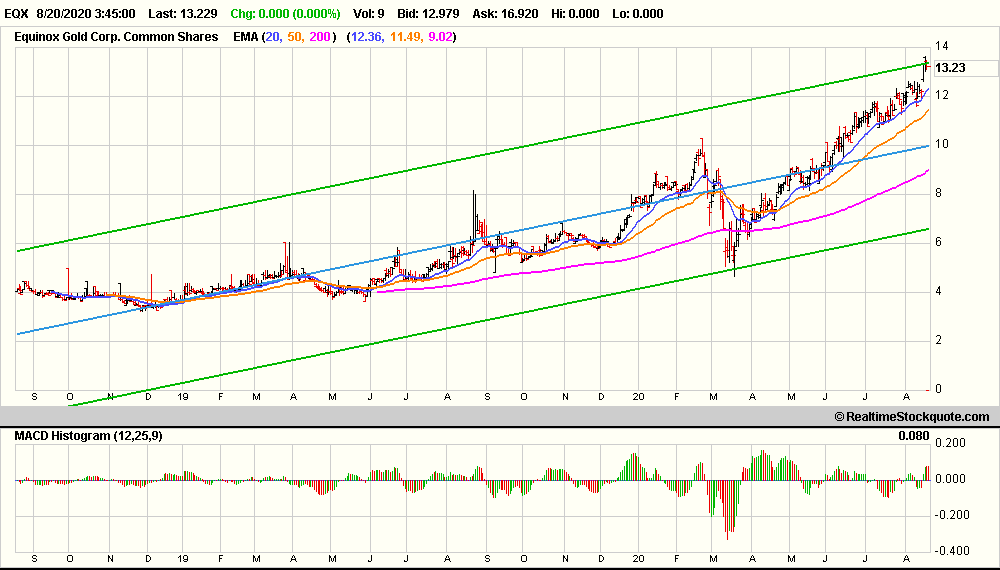Select the Hi: 0.000 reading
Image resolution: width=1000 pixels, height=570 pixels.
[575, 13]
